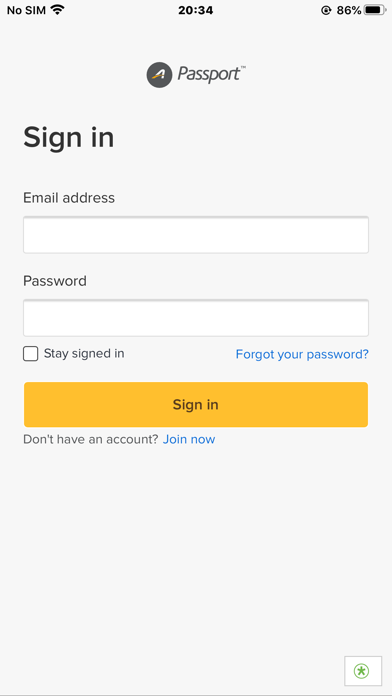The width and height of the screenshot is (392, 696).
Task: Tap the Wi-Fi signal icon in status bar
Action: (x=57, y=10)
